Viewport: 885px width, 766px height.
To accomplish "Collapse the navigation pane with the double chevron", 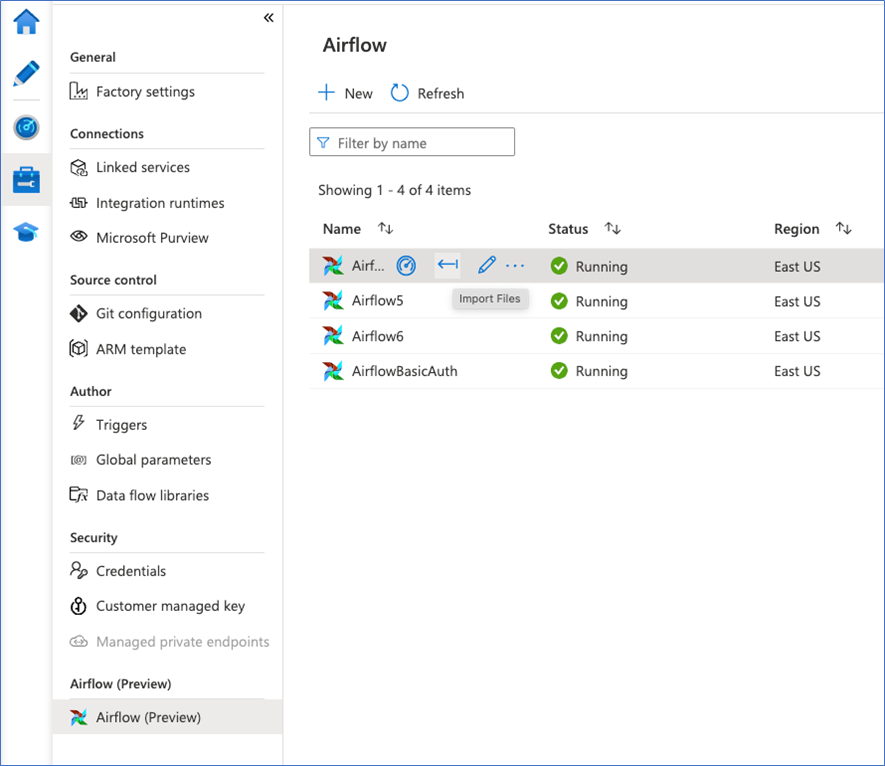I will point(268,17).
